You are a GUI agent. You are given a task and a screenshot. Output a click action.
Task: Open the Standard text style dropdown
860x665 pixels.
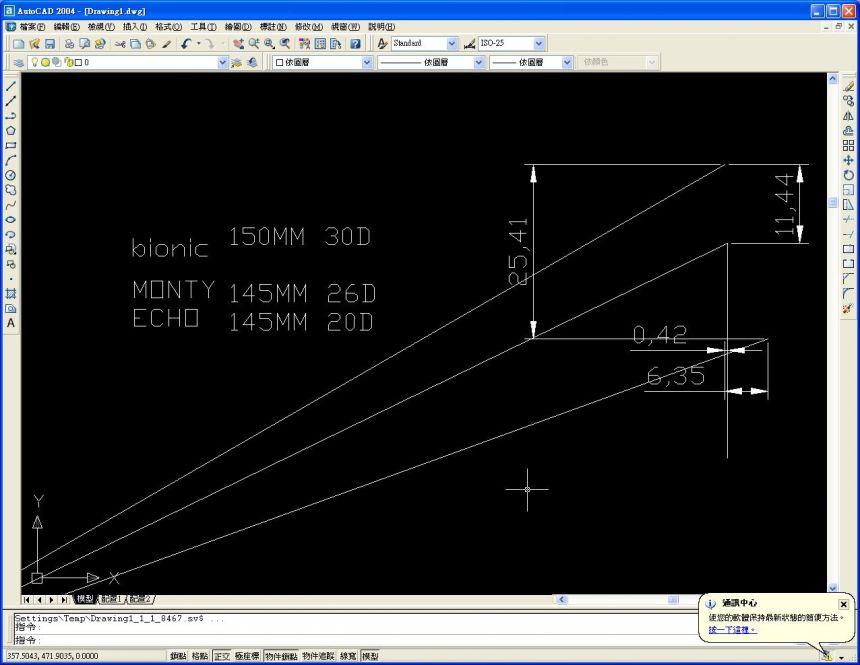coord(452,44)
